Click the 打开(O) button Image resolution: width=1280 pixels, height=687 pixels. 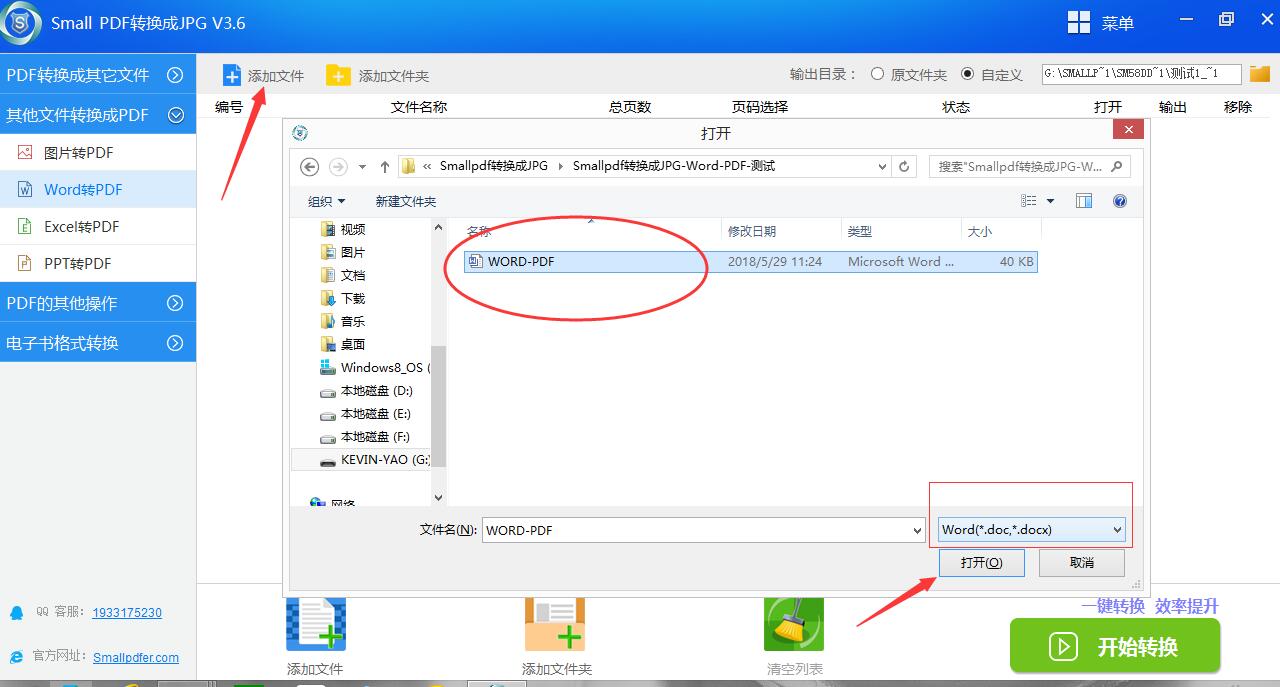point(982,563)
